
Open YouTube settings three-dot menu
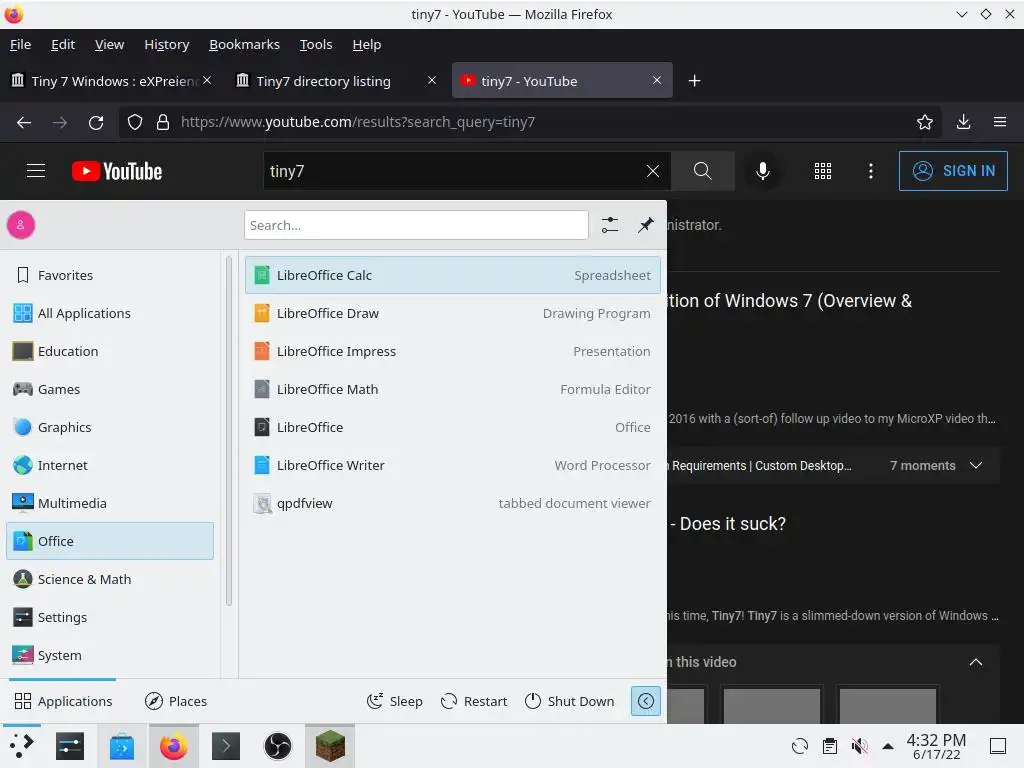click(x=871, y=171)
